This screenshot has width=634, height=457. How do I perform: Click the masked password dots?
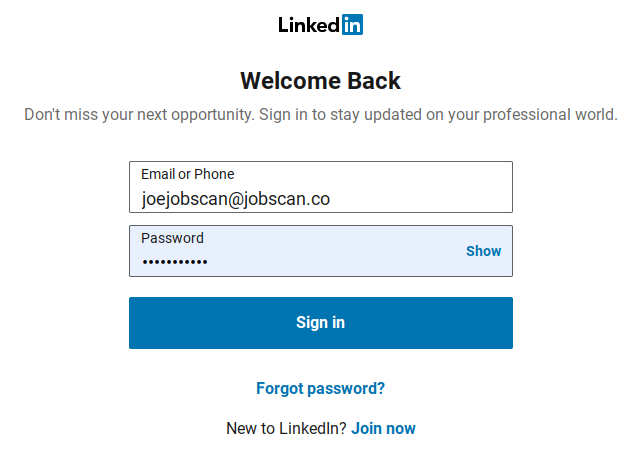point(175,262)
